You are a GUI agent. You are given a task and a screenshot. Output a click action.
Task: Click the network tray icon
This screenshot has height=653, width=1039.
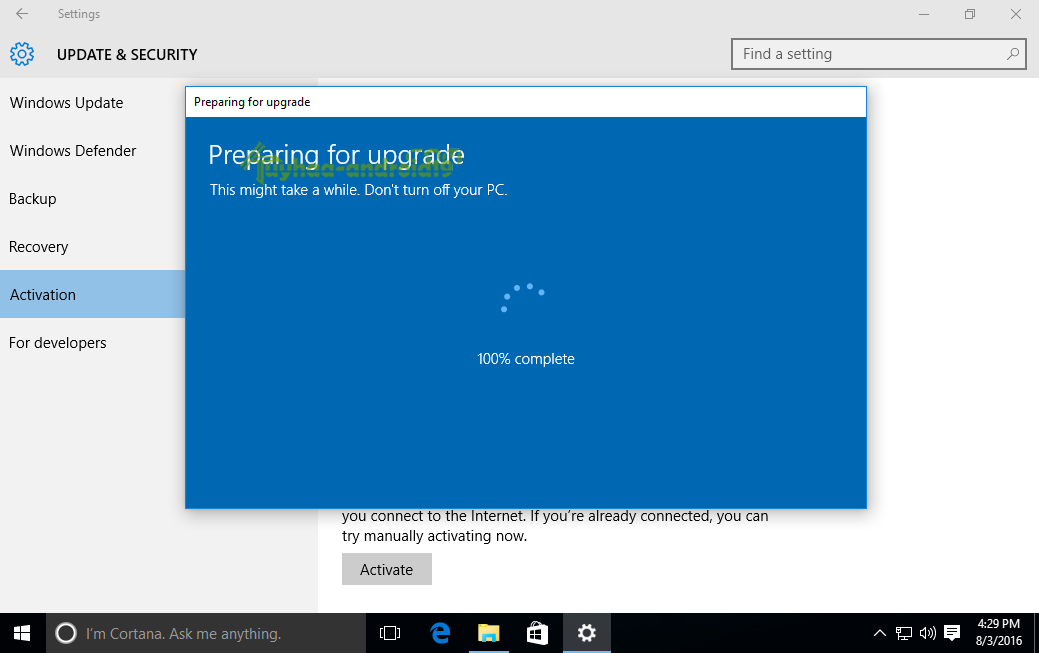click(x=903, y=634)
